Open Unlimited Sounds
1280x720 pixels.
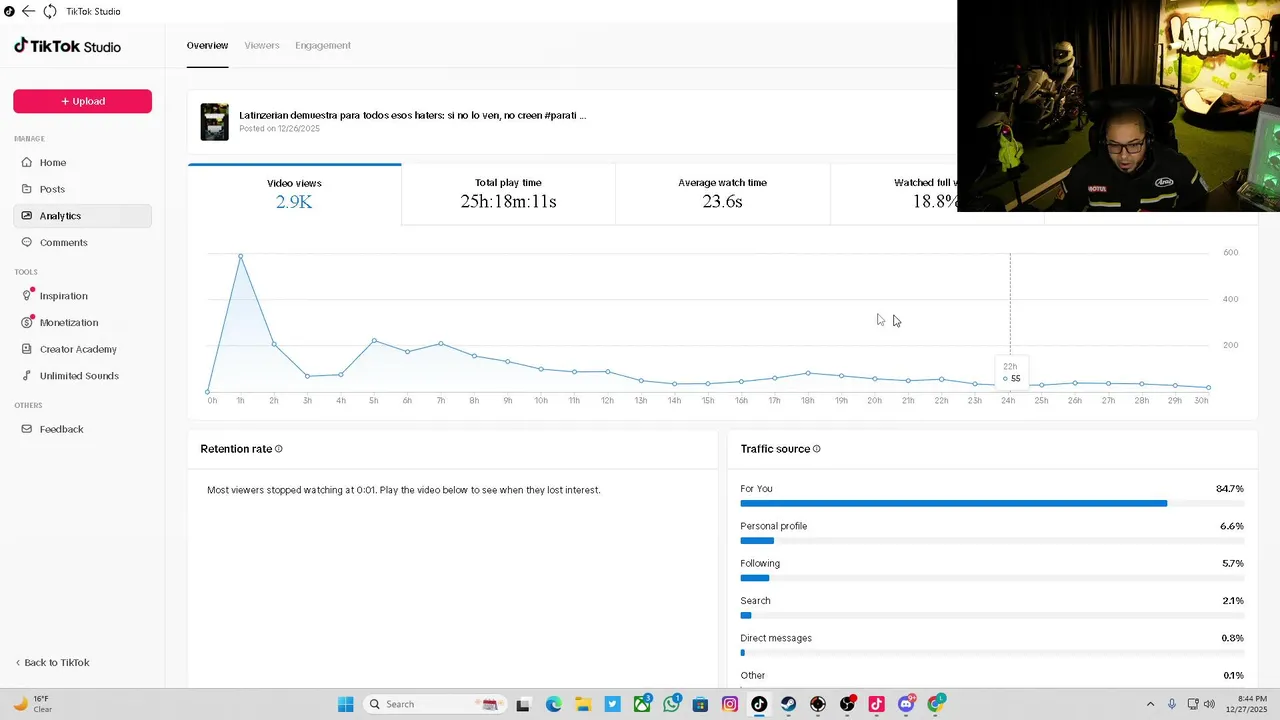pos(82,376)
